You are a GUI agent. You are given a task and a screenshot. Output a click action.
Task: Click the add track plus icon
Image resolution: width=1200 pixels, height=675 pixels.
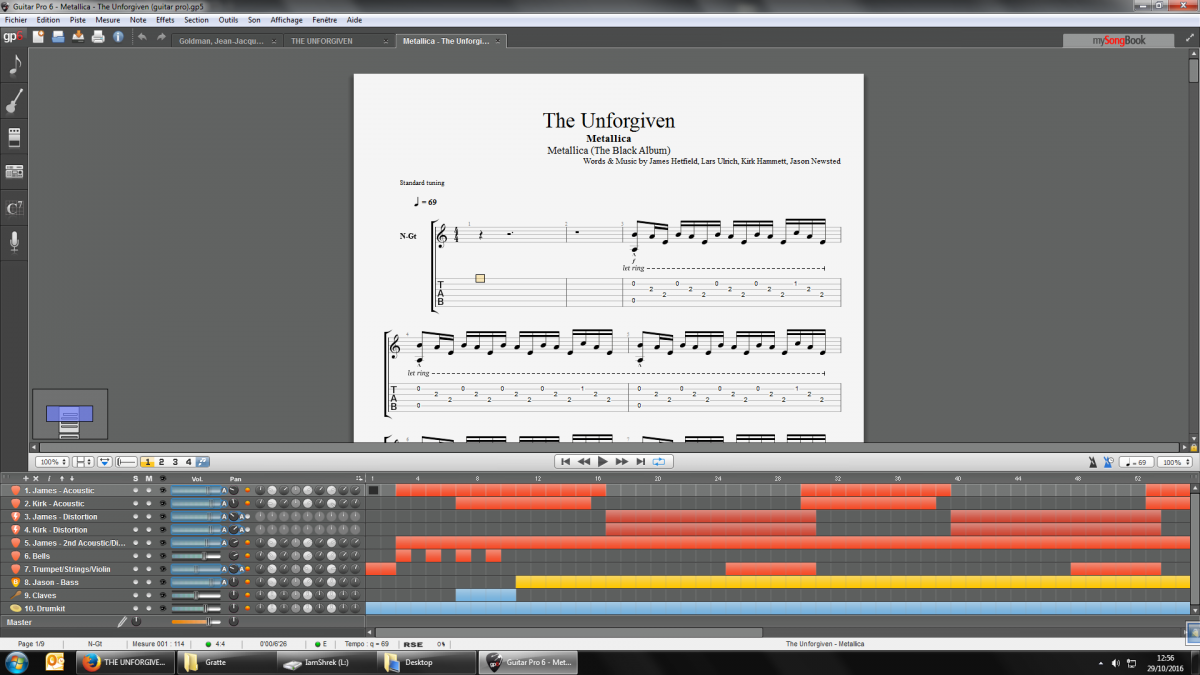[x=25, y=479]
